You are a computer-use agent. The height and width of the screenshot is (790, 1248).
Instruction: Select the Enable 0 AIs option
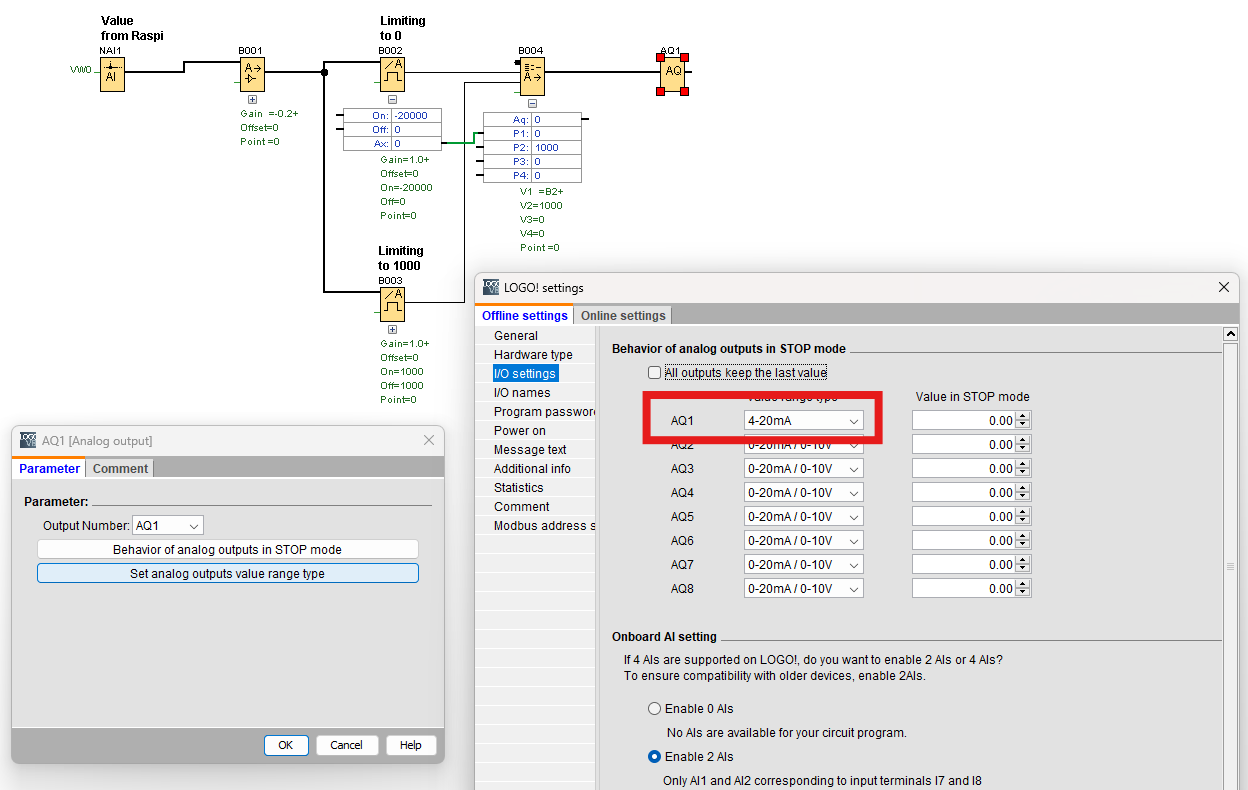(x=655, y=709)
